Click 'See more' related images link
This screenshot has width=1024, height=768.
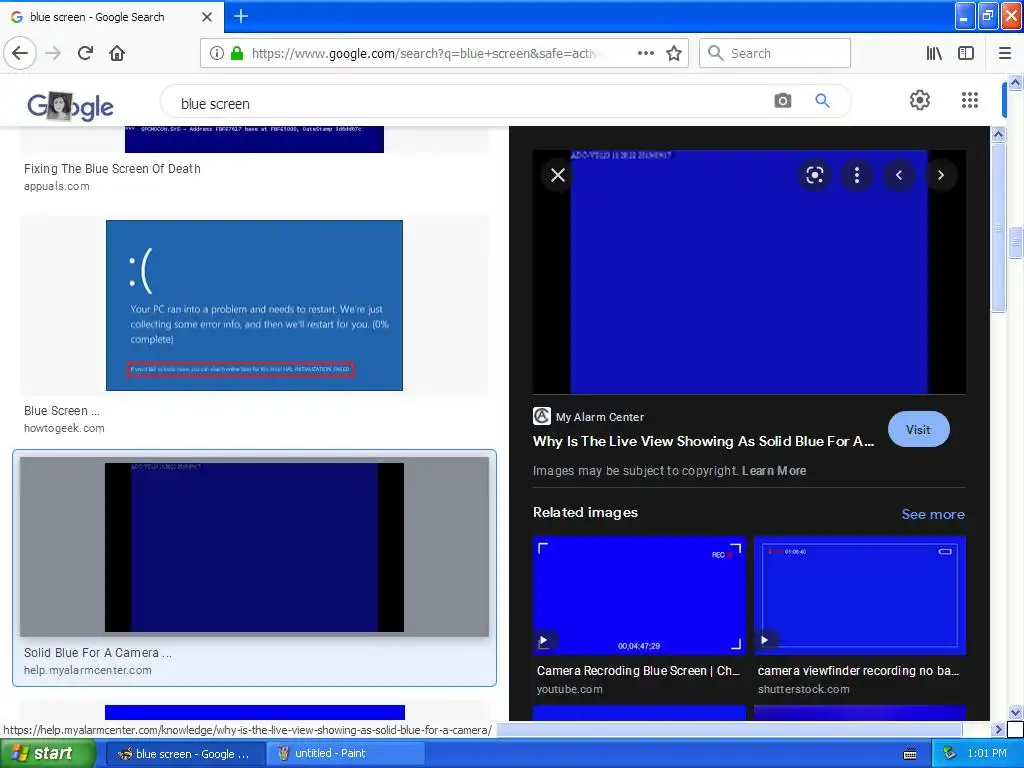933,514
